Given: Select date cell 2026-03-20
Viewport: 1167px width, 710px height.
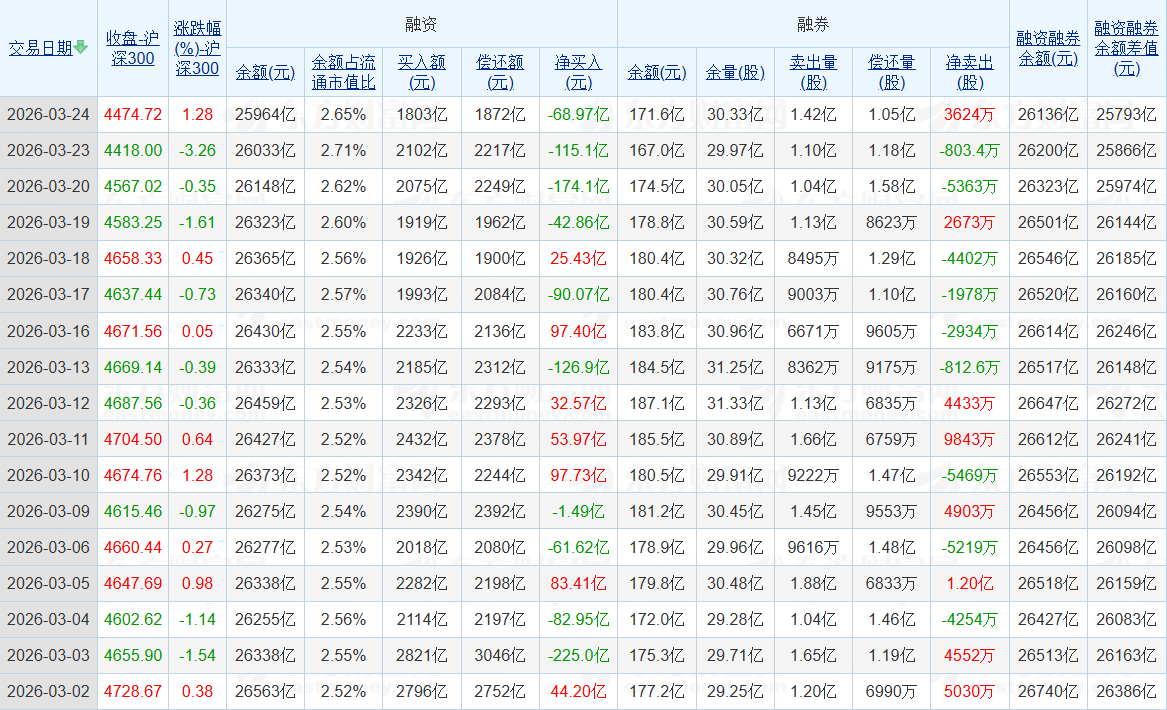Looking at the screenshot, I should (x=48, y=186).
